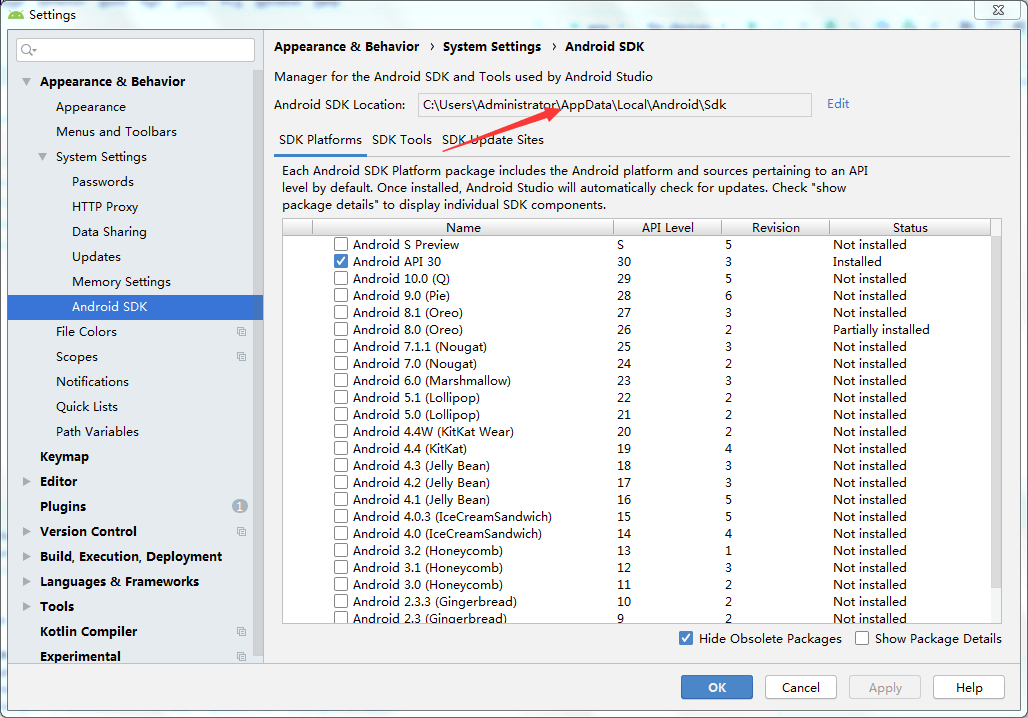Open the Plugins settings page

coord(63,506)
